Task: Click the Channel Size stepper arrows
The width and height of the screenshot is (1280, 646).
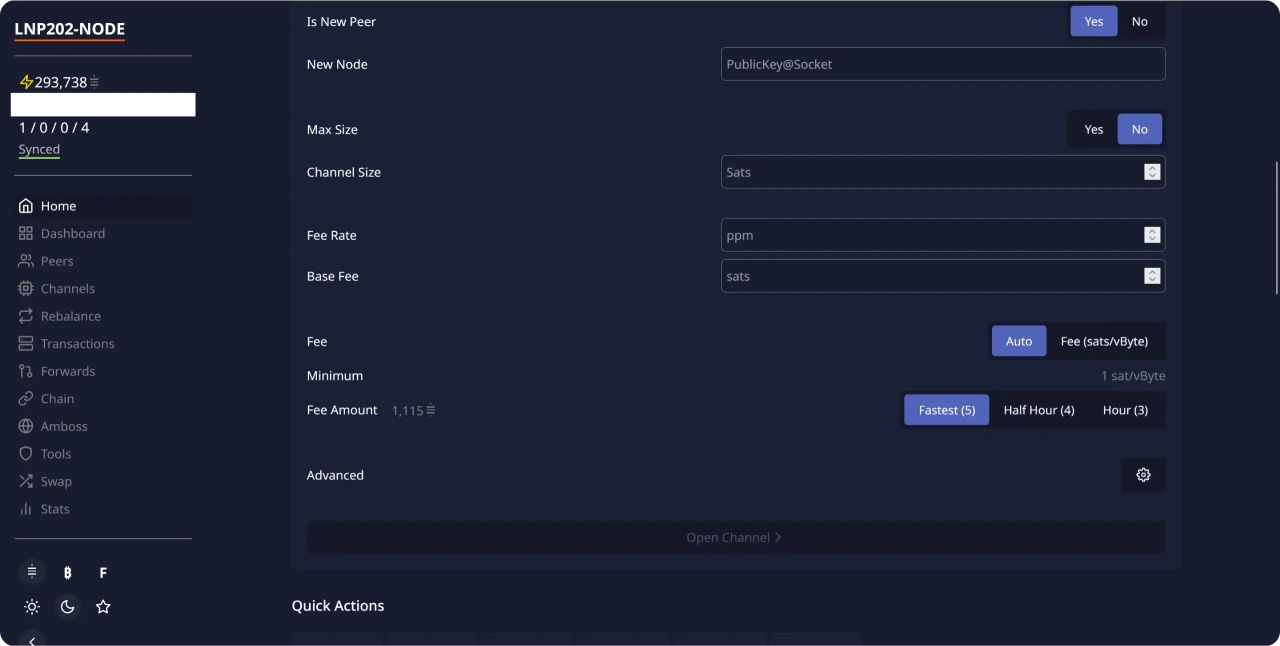Action: pyautogui.click(x=1152, y=172)
